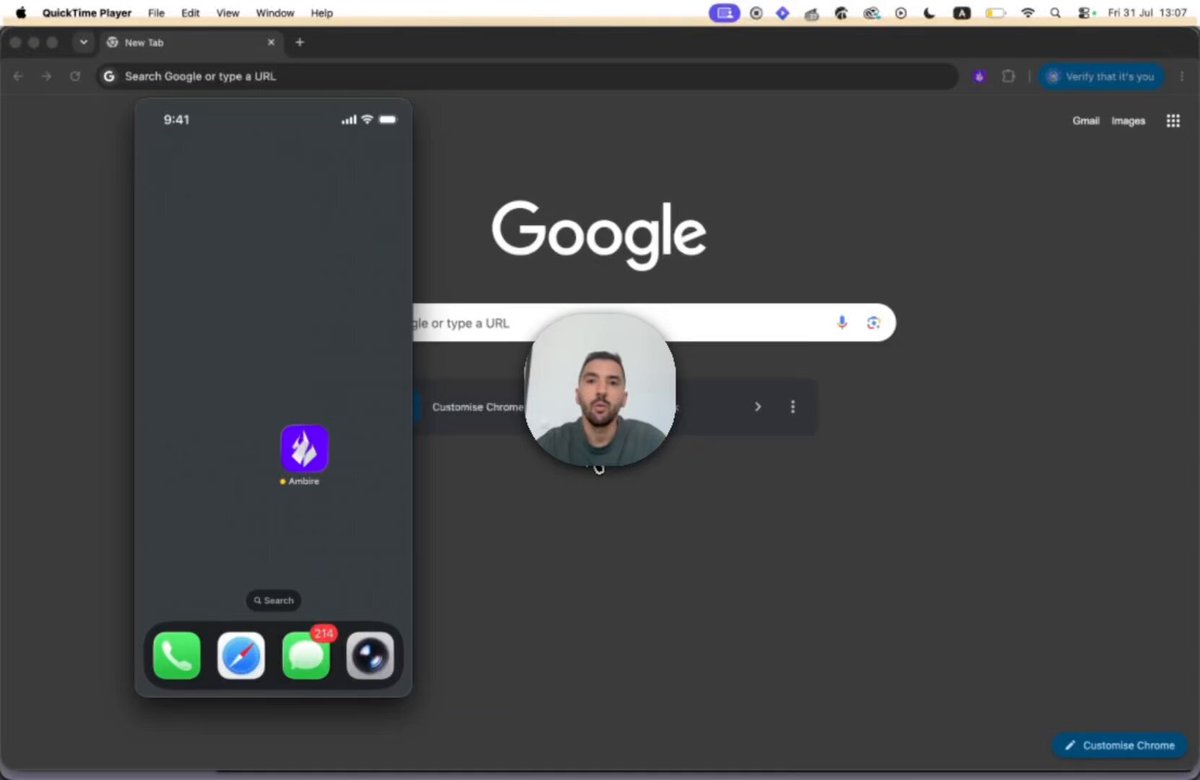Click the Verify that it's you button

[x=1101, y=76]
